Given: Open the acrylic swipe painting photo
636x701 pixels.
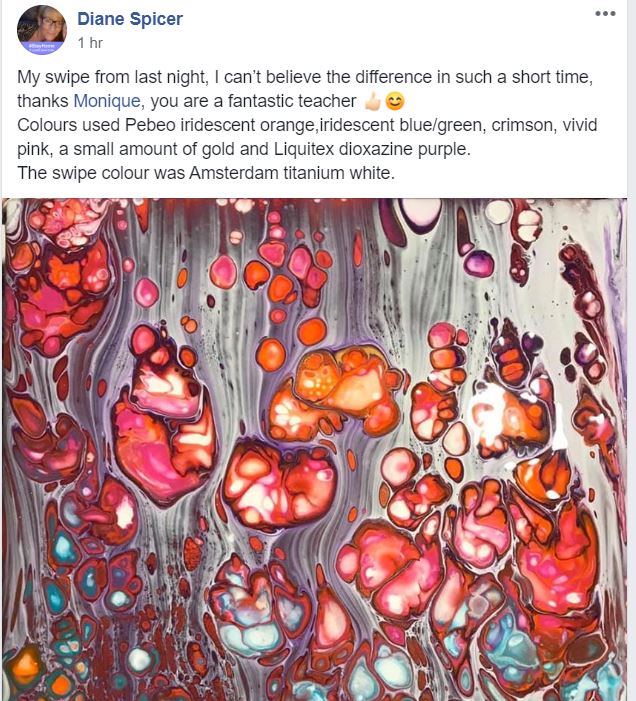Looking at the screenshot, I should click(x=314, y=449).
